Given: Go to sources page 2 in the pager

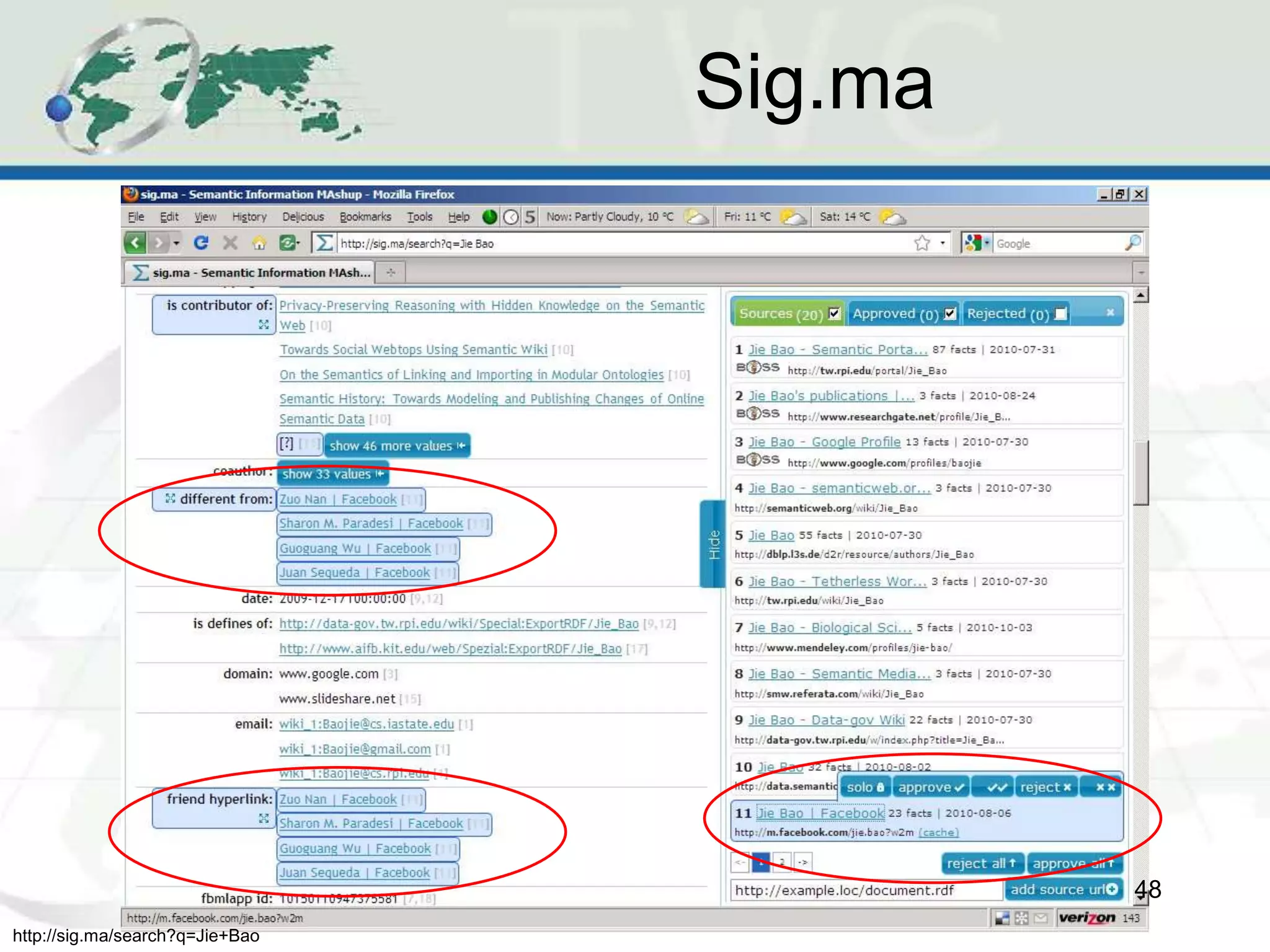Looking at the screenshot, I should (x=782, y=862).
